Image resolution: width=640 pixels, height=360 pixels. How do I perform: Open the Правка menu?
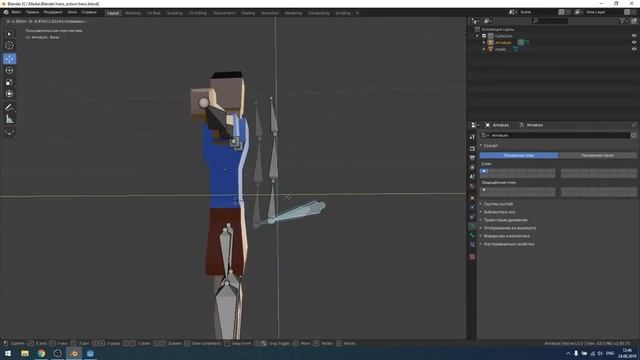pos(32,12)
